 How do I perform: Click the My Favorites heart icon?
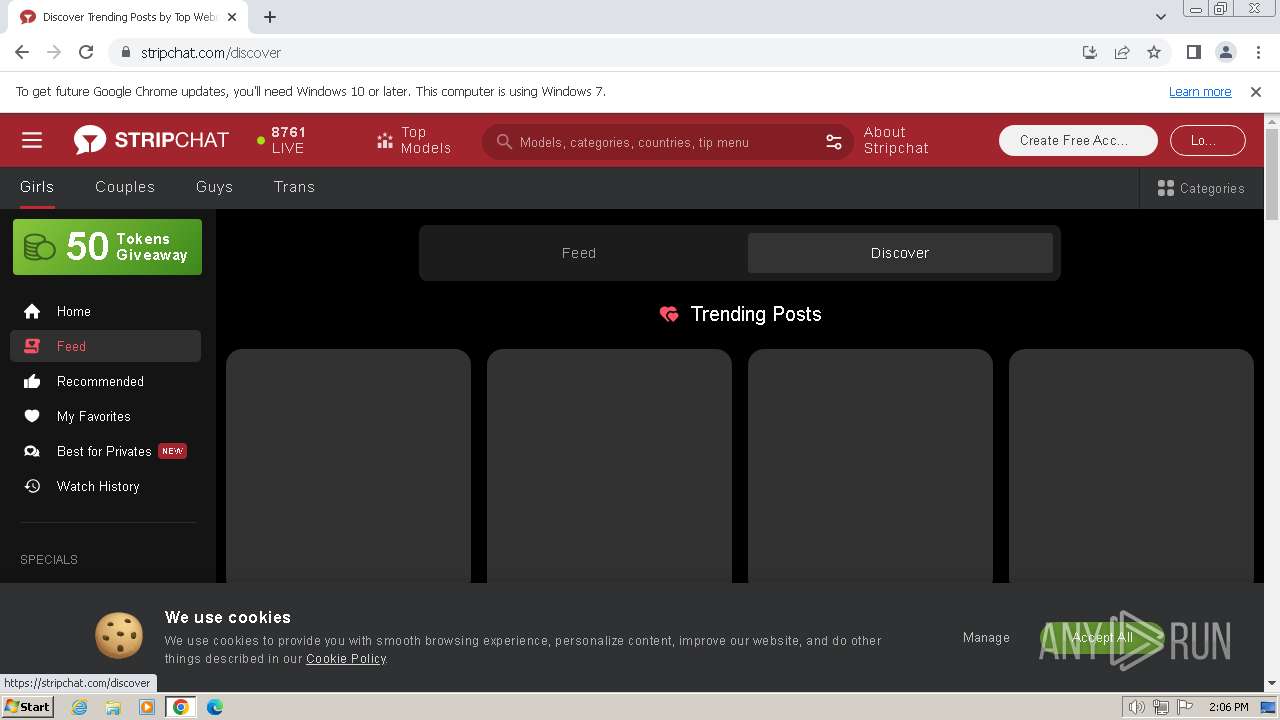click(32, 416)
